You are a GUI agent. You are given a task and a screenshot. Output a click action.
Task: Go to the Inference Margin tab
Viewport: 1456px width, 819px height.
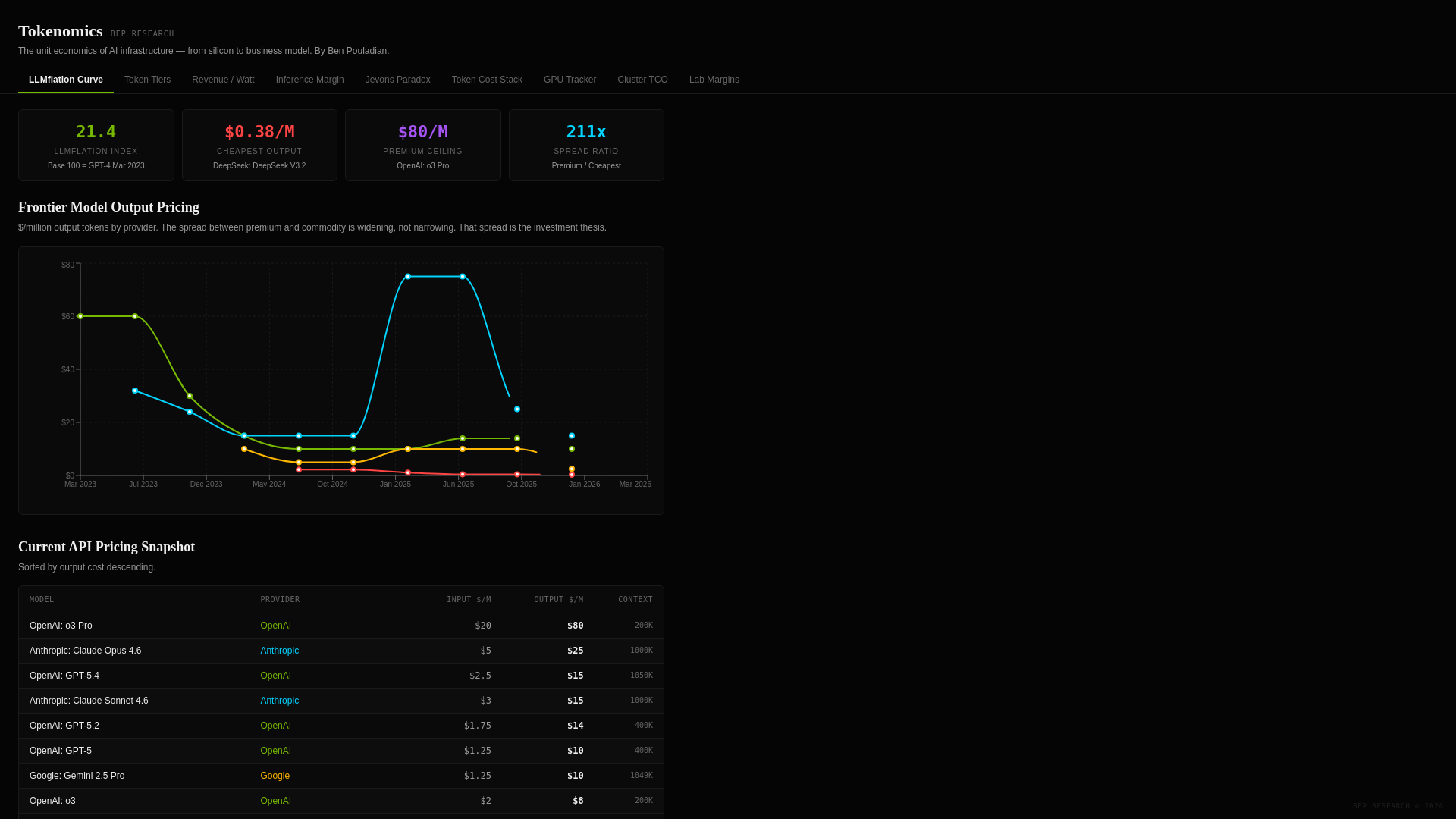309,80
